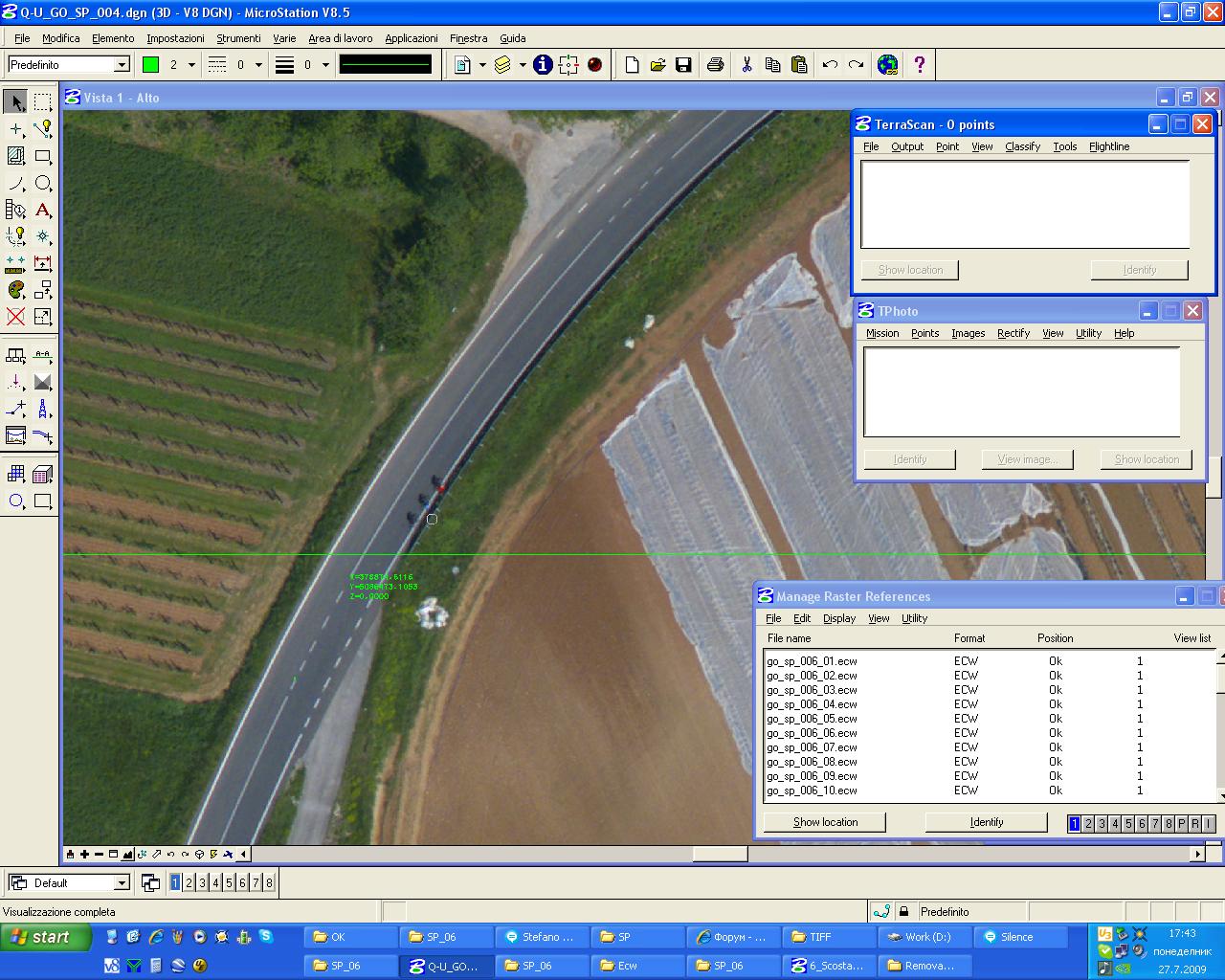Image resolution: width=1225 pixels, height=980 pixels.
Task: Open the Rectify menu in TPhoto
Action: (1013, 333)
